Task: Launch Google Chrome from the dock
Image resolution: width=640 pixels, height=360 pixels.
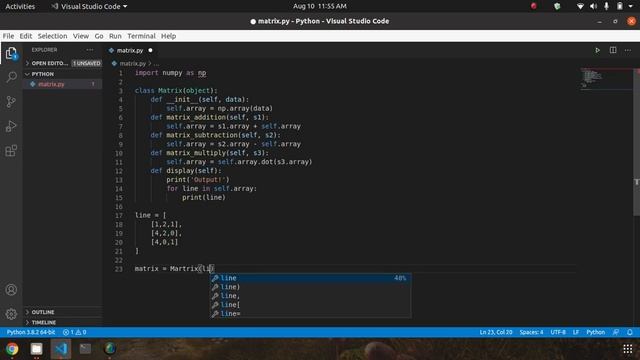Action: (x=12, y=349)
